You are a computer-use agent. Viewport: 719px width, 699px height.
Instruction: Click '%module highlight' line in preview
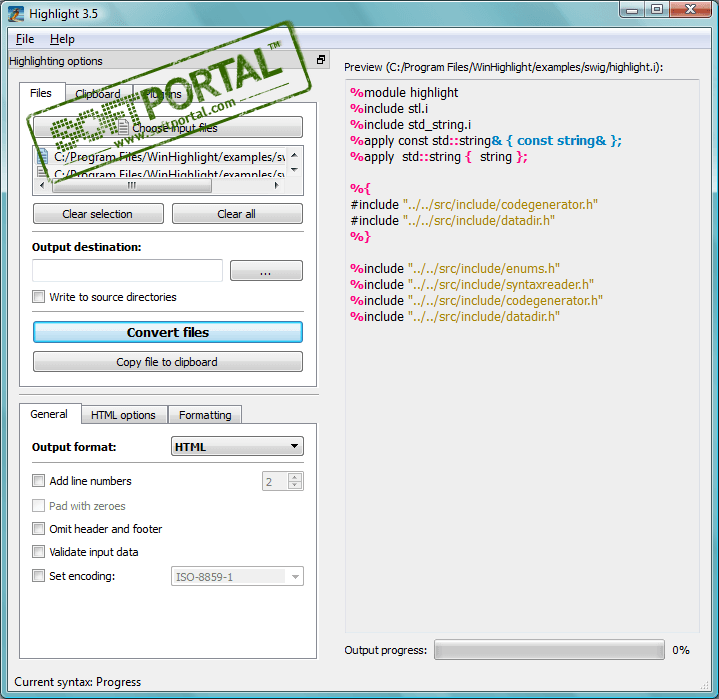pyautogui.click(x=404, y=93)
